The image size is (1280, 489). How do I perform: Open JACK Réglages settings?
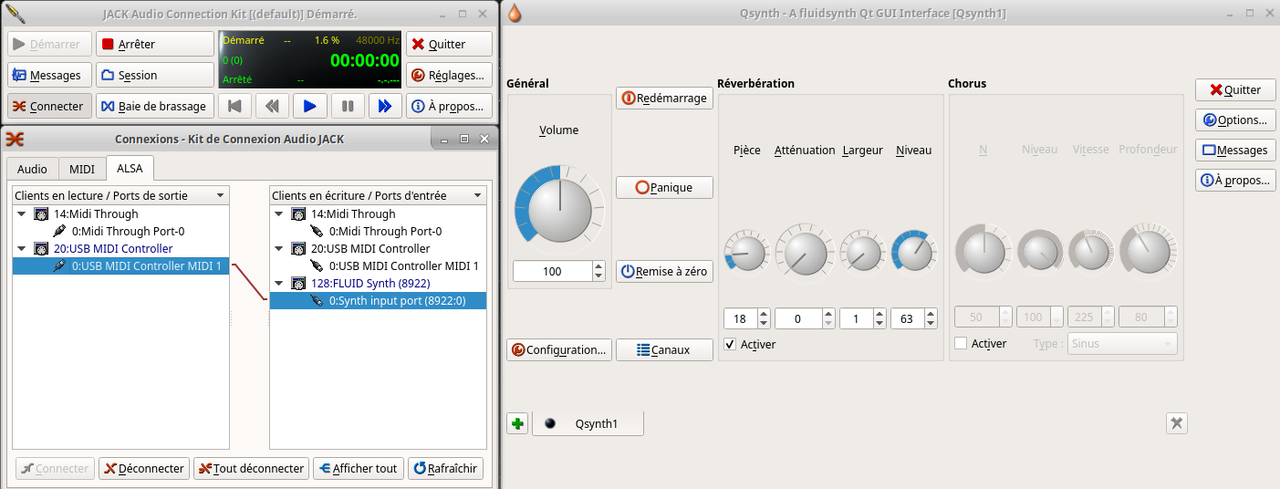click(449, 75)
